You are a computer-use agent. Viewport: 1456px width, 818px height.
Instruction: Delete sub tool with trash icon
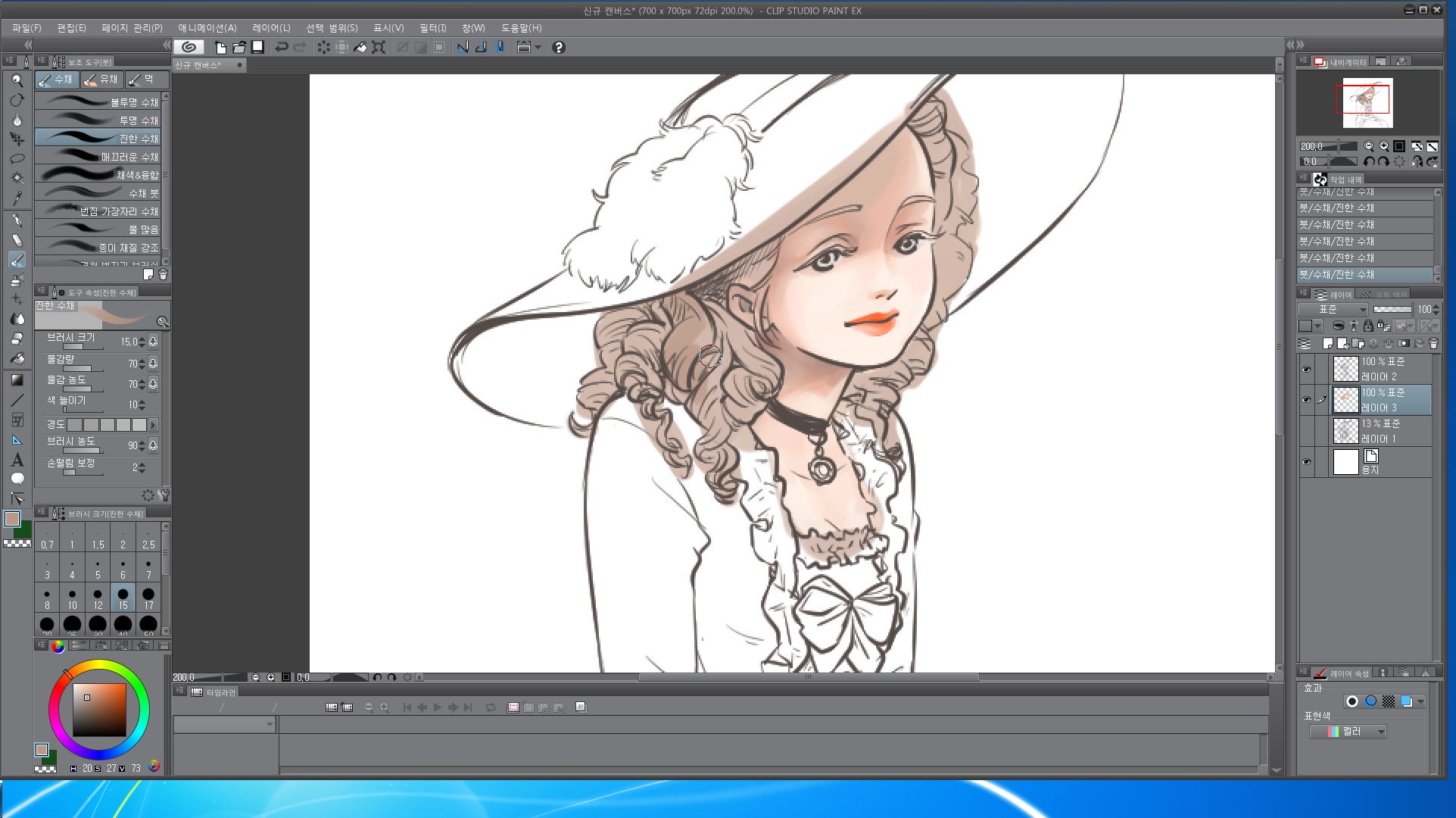(x=163, y=274)
